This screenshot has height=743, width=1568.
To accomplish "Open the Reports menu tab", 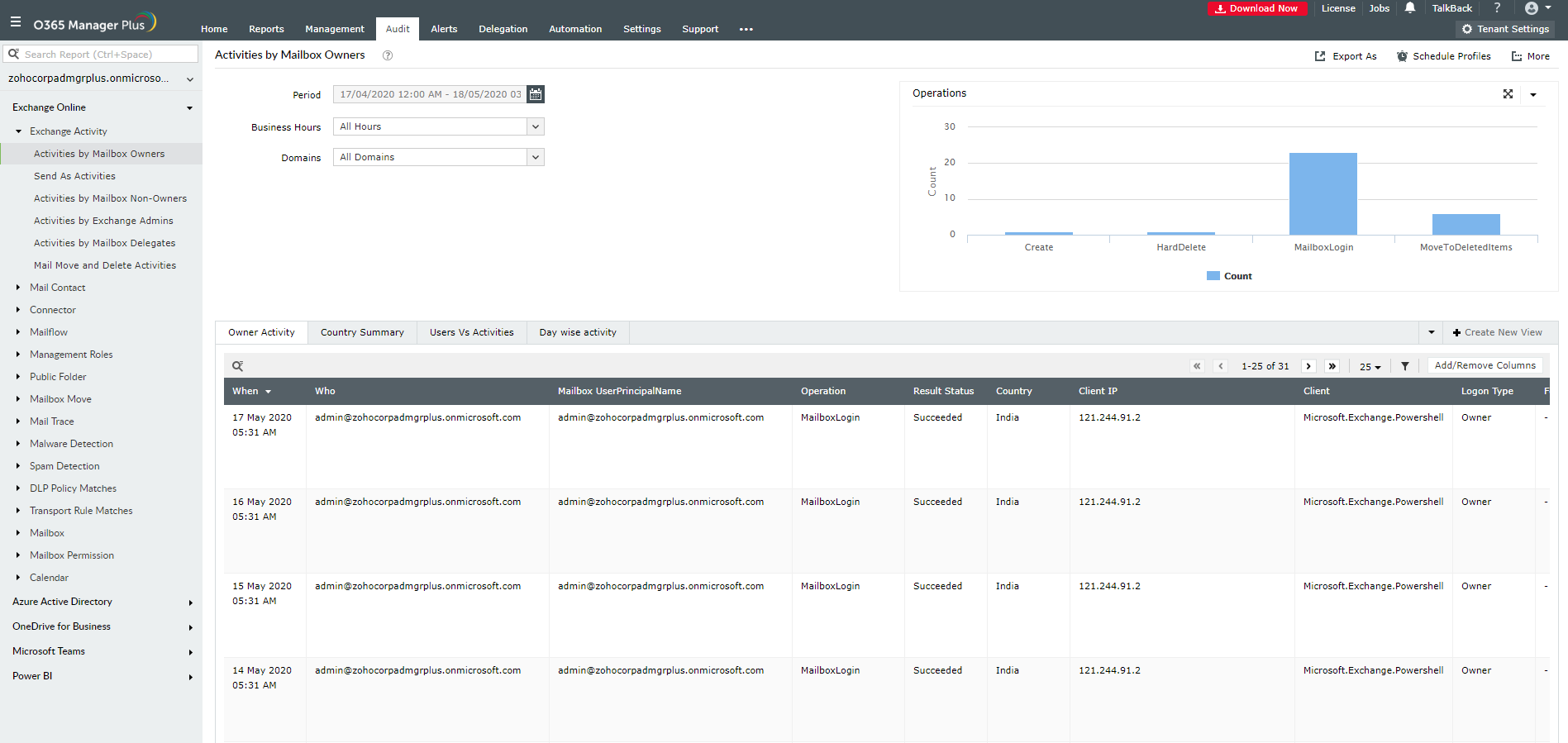I will point(266,29).
